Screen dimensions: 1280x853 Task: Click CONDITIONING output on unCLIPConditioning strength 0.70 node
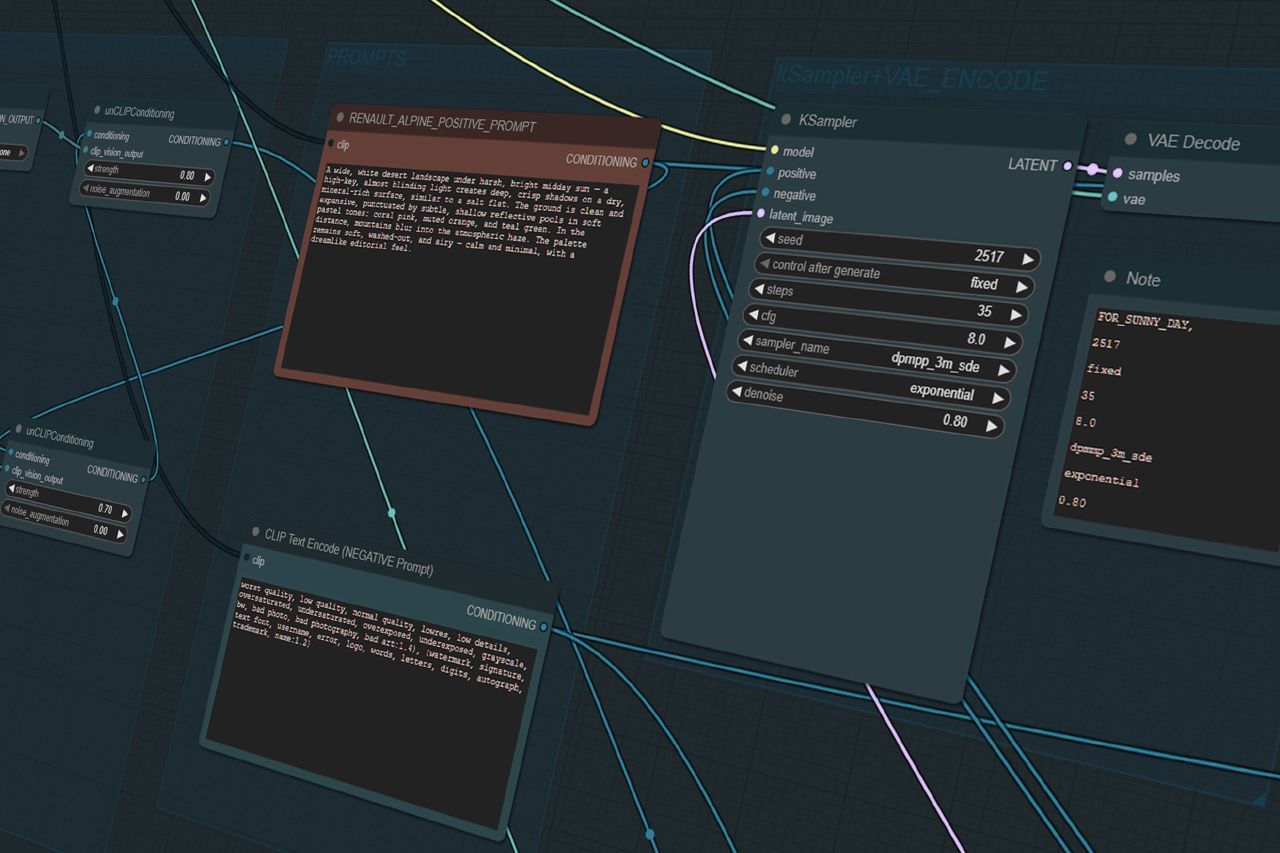tap(144, 479)
